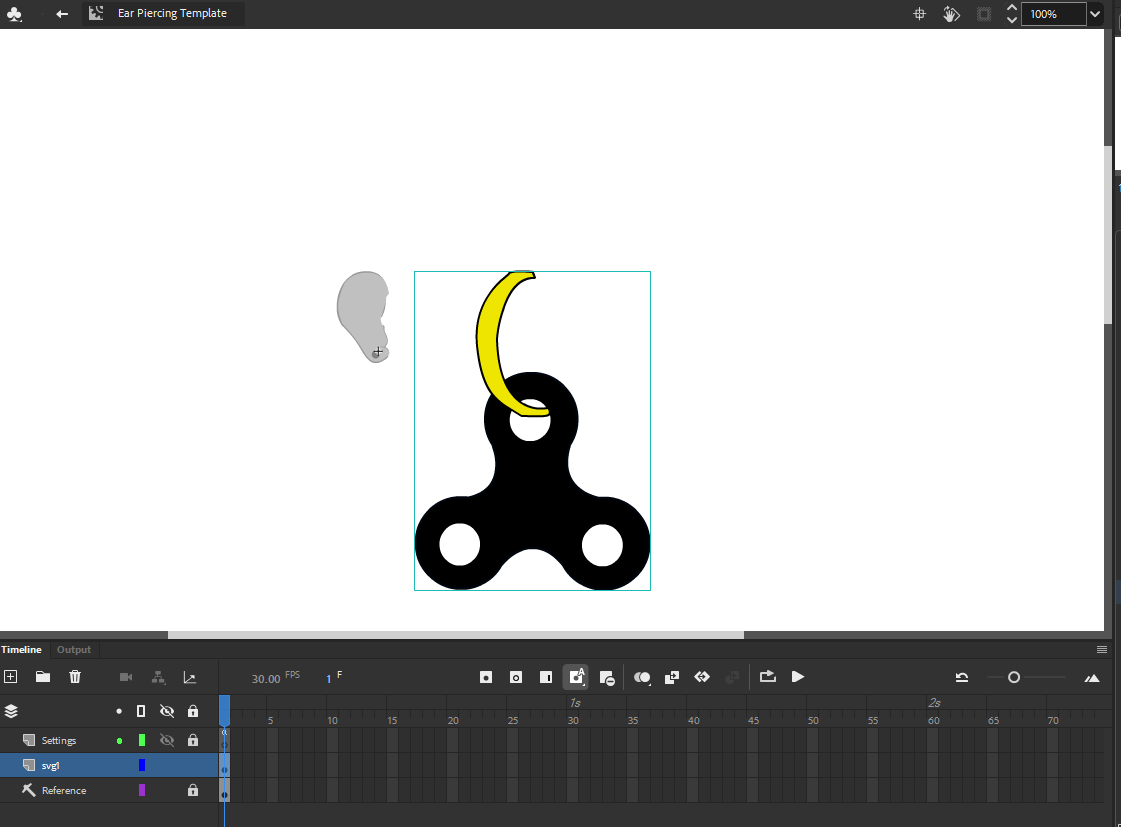Click the Center Stage icon
The image size is (1121, 827).
(x=919, y=14)
